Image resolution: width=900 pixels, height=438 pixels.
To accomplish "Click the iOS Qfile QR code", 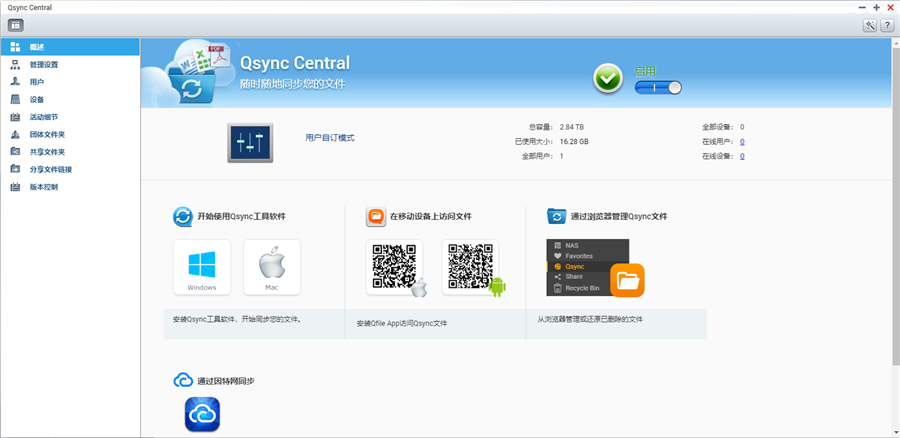I will point(394,267).
